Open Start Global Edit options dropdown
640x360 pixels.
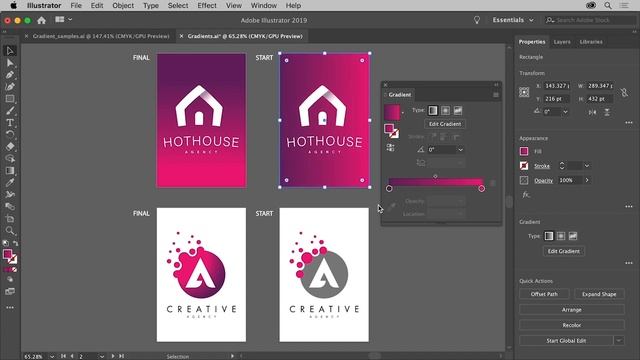click(x=619, y=340)
